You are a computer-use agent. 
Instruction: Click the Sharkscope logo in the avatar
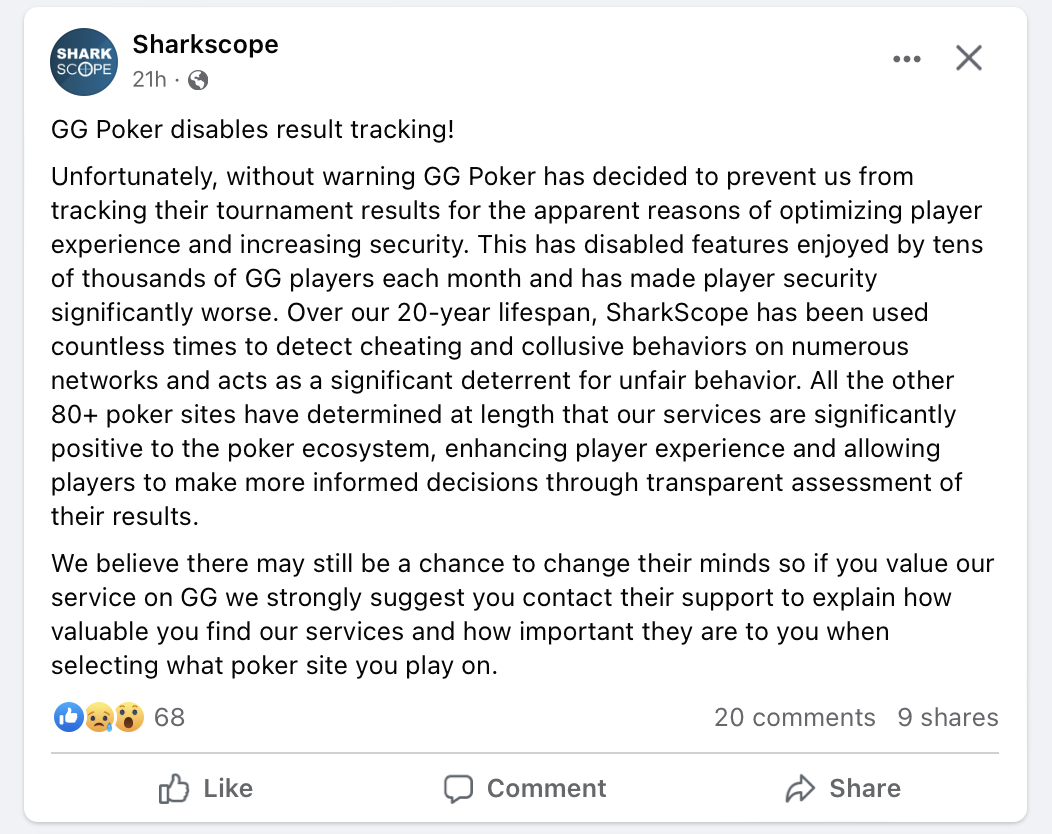click(84, 61)
